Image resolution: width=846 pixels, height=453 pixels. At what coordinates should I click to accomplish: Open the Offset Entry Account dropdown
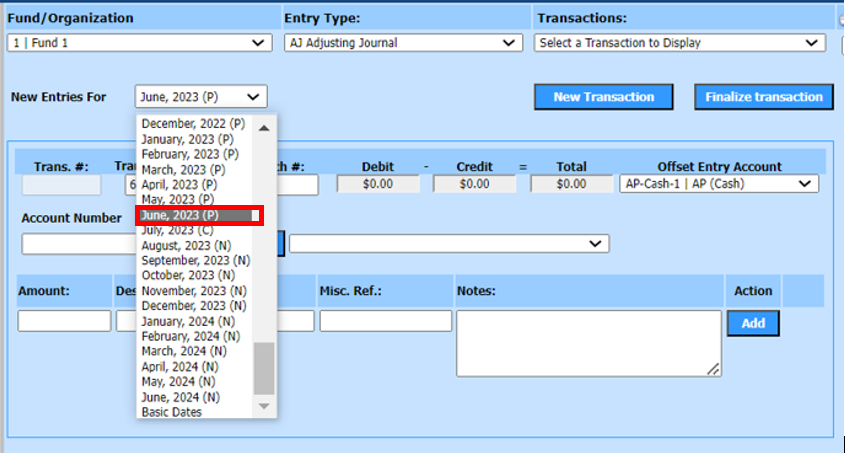[x=718, y=184]
